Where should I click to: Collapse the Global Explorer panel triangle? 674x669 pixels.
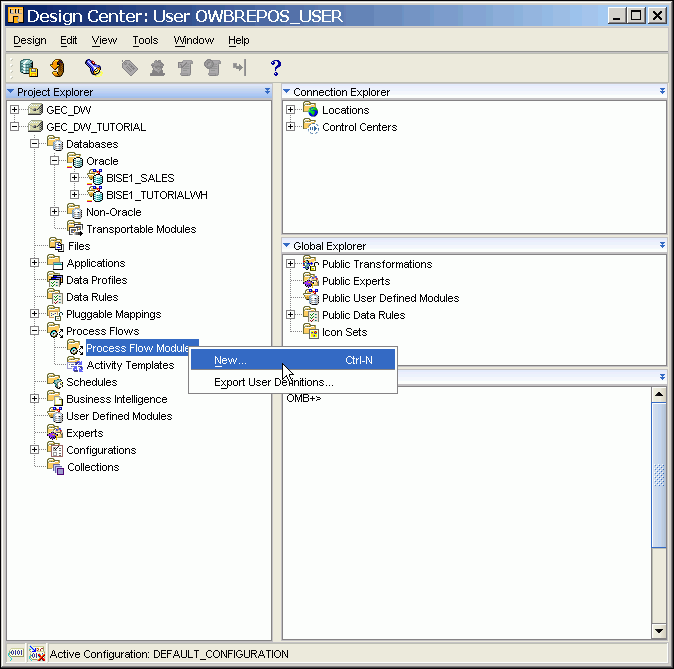point(286,245)
